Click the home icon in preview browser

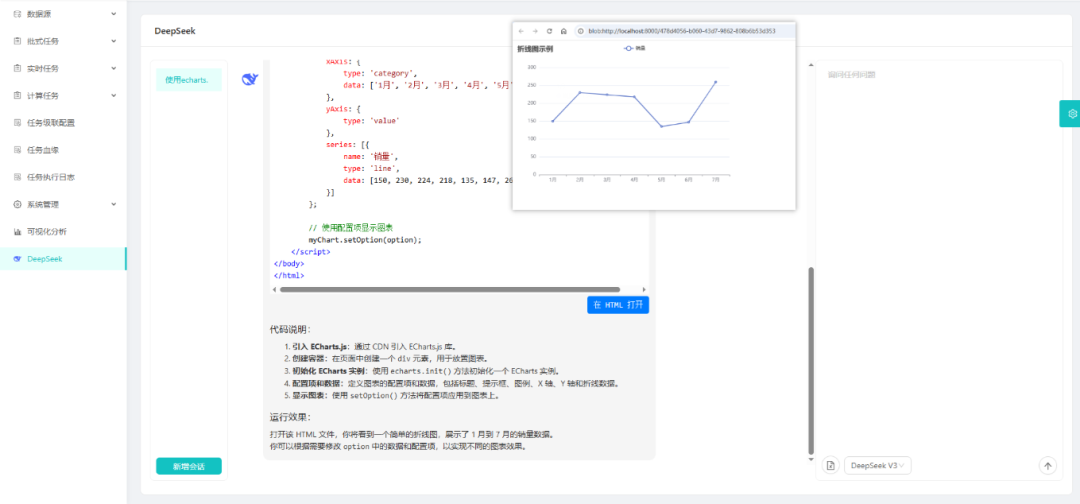tap(563, 31)
